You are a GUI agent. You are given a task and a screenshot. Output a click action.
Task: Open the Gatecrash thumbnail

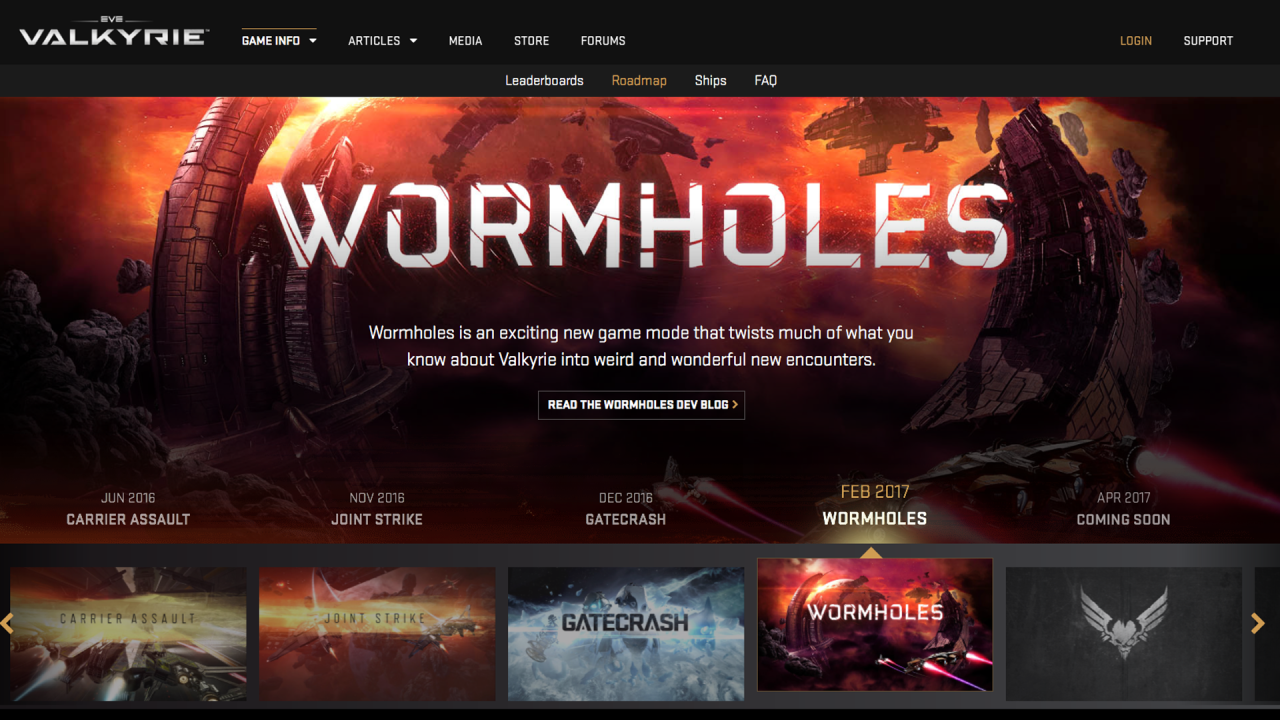(x=626, y=634)
